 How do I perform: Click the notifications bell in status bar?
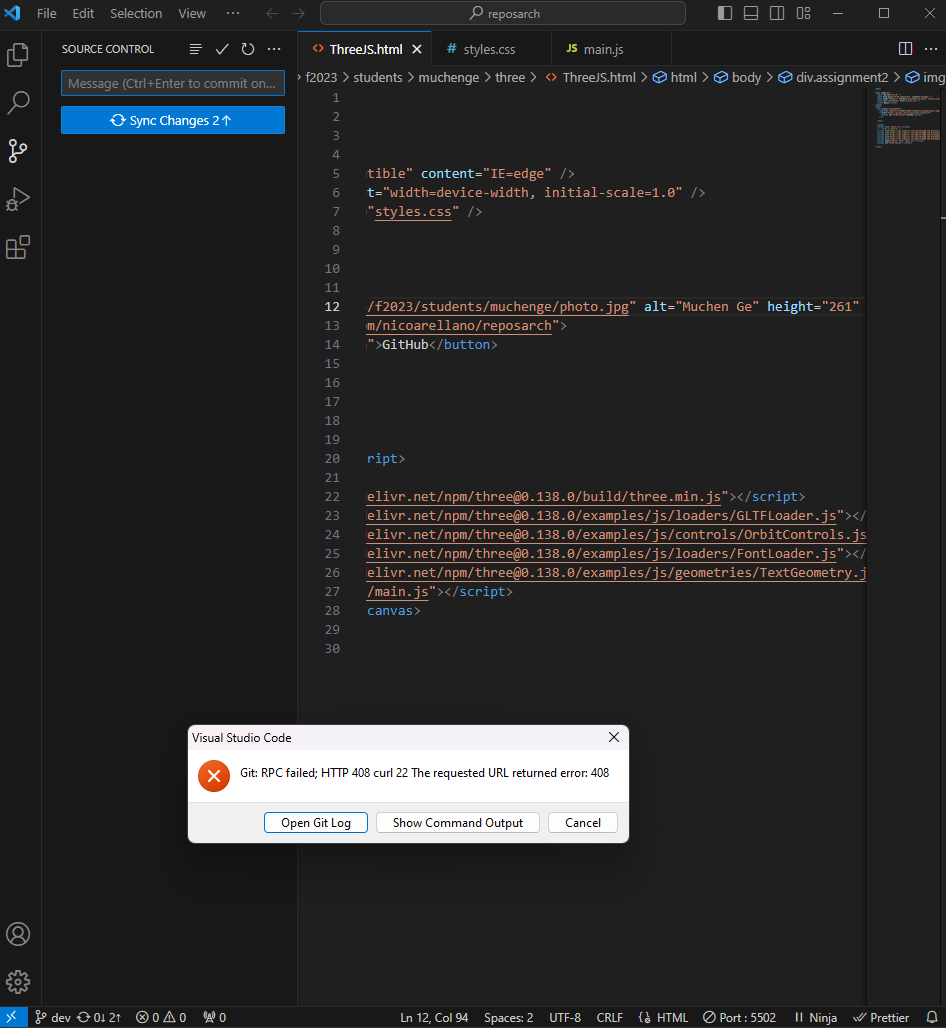pyautogui.click(x=932, y=1017)
